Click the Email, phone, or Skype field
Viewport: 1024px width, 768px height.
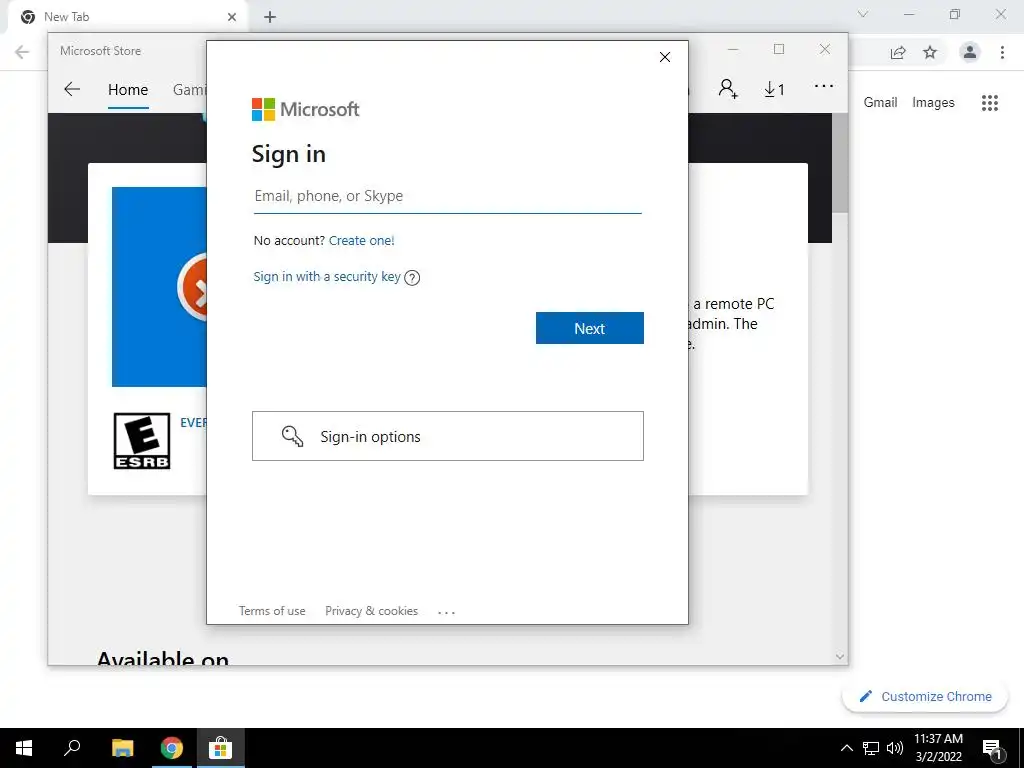447,196
